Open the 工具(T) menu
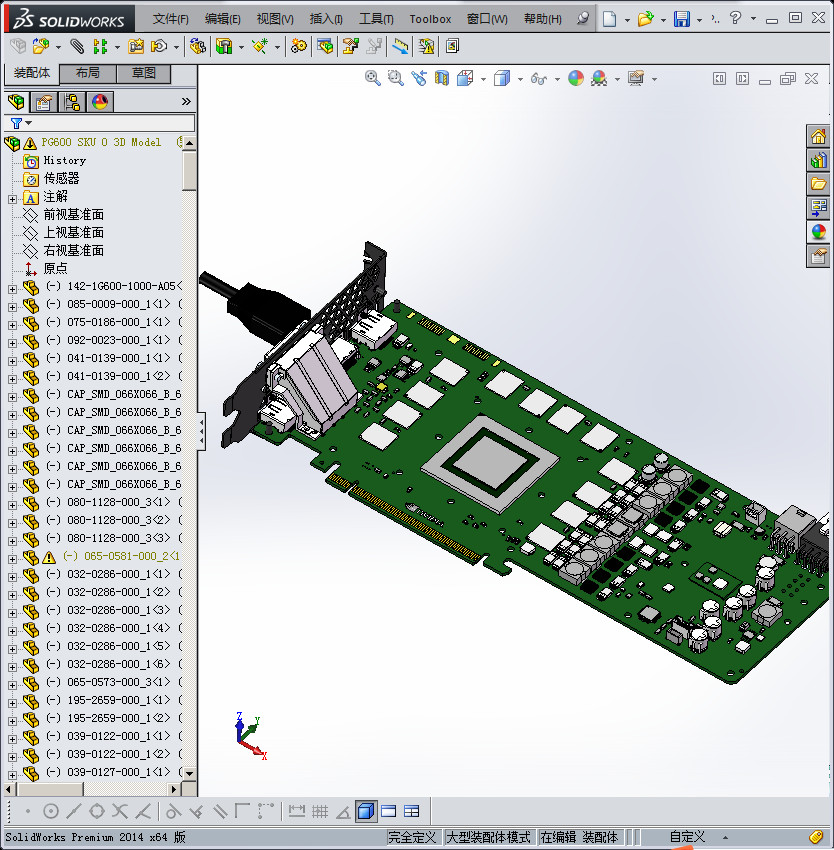Viewport: 834px width, 850px height. point(376,19)
